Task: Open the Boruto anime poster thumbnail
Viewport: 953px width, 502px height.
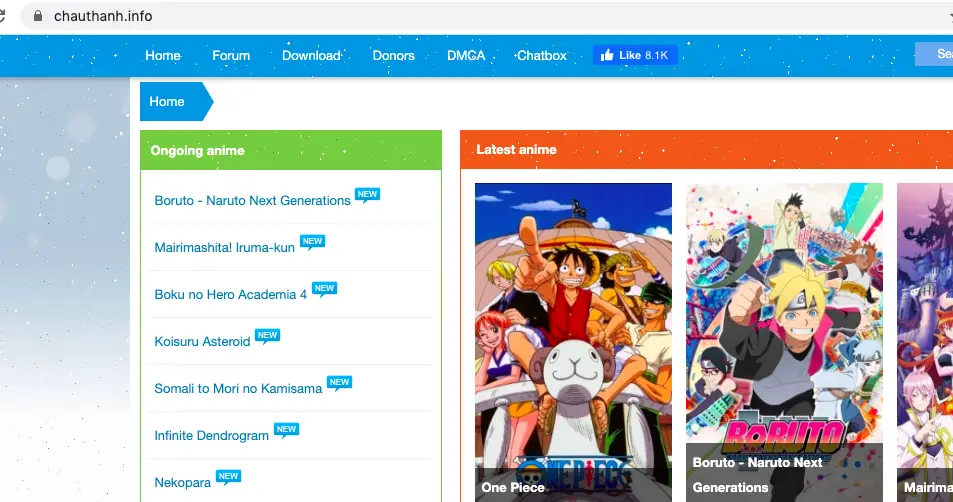Action: [784, 342]
